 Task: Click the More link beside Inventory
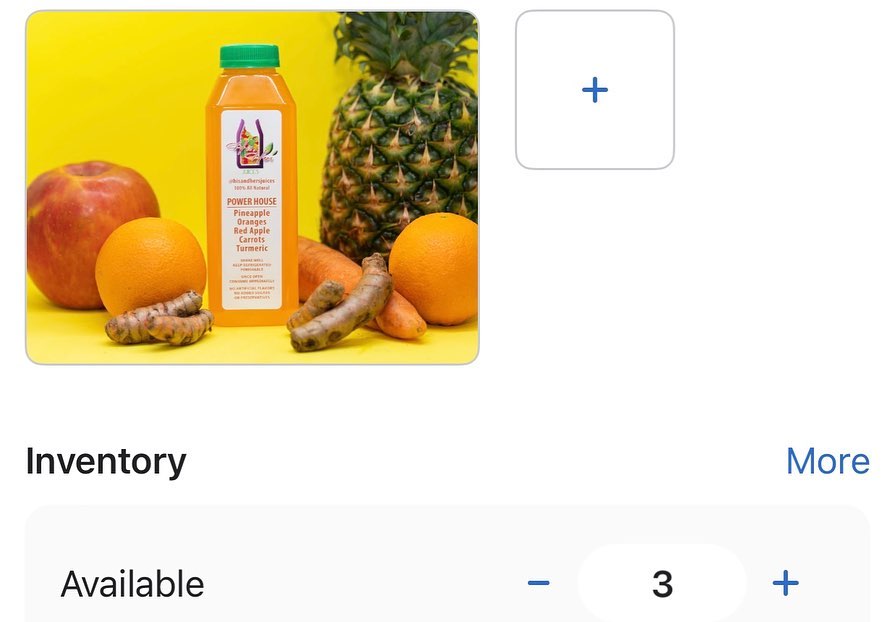(828, 461)
